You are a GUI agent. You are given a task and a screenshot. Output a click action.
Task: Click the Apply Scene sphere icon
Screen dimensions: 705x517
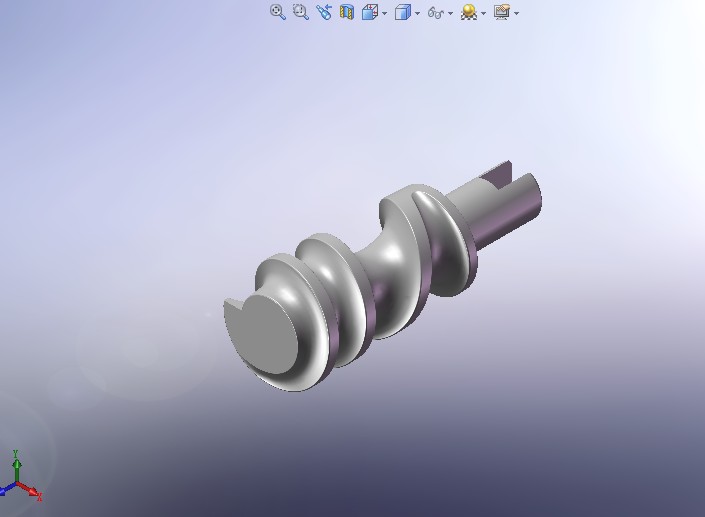click(x=469, y=12)
